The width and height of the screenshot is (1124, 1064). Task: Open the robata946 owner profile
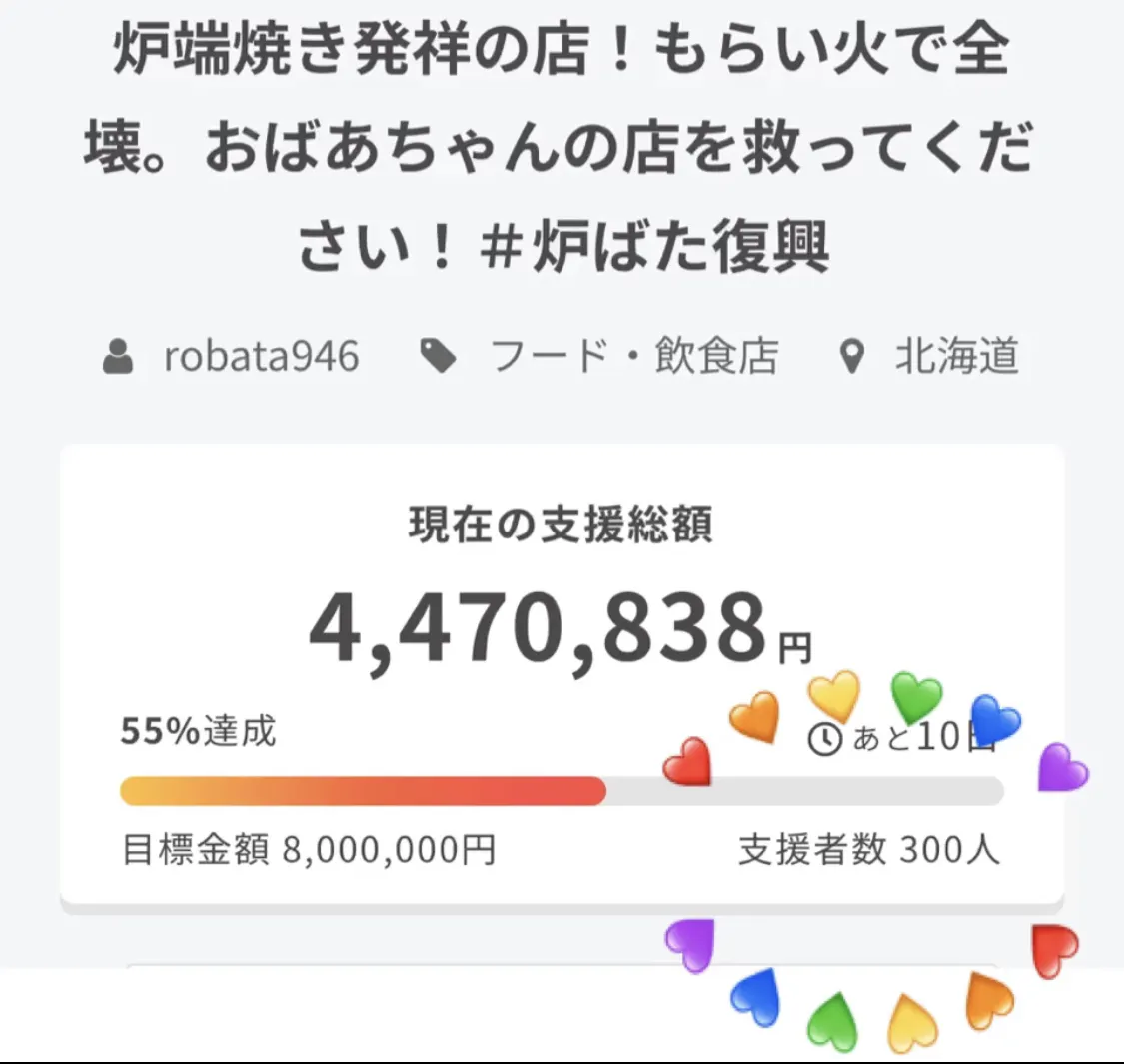coord(262,356)
